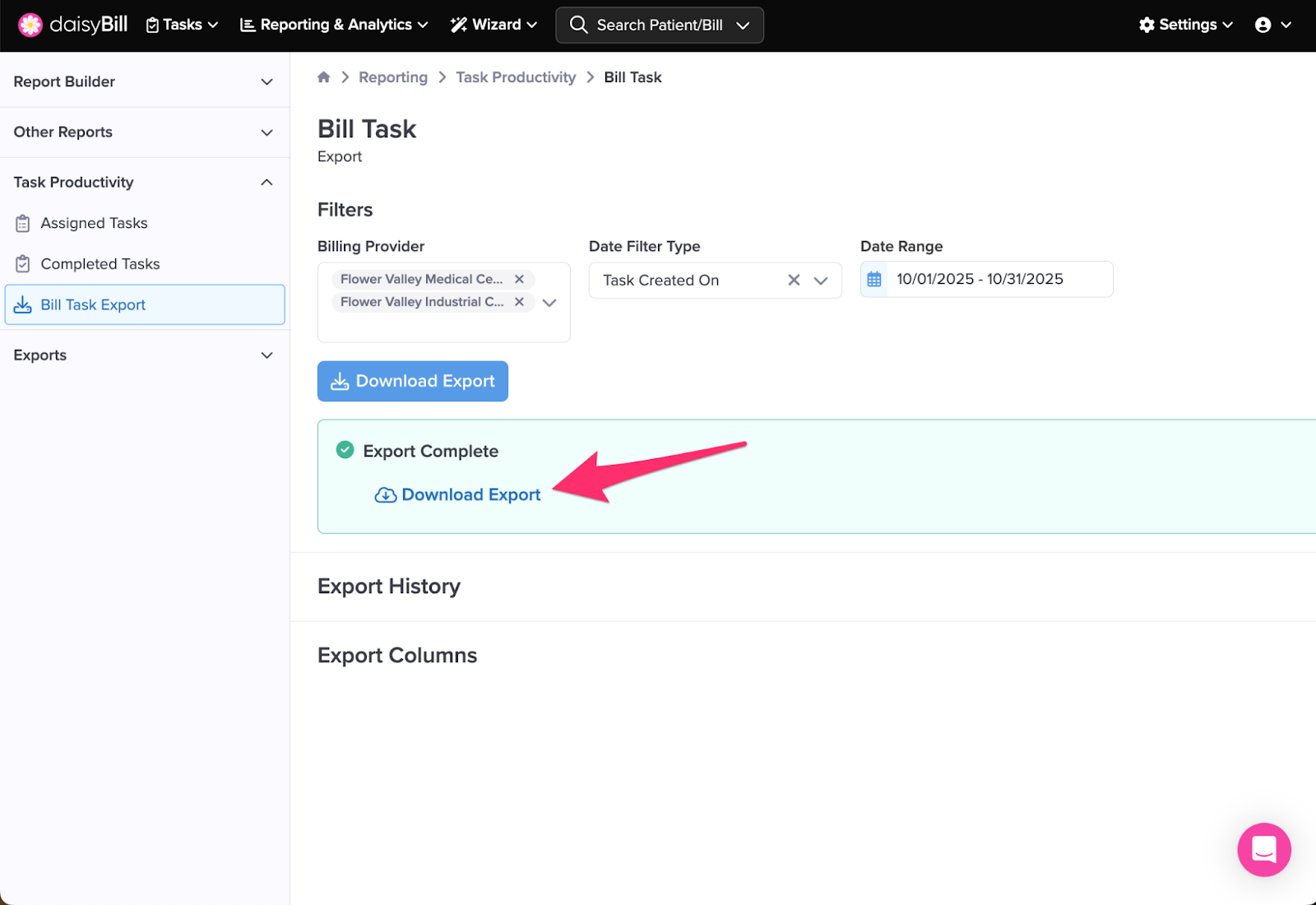The width and height of the screenshot is (1316, 905).
Task: Clear the Task Created On selection
Action: 794,280
